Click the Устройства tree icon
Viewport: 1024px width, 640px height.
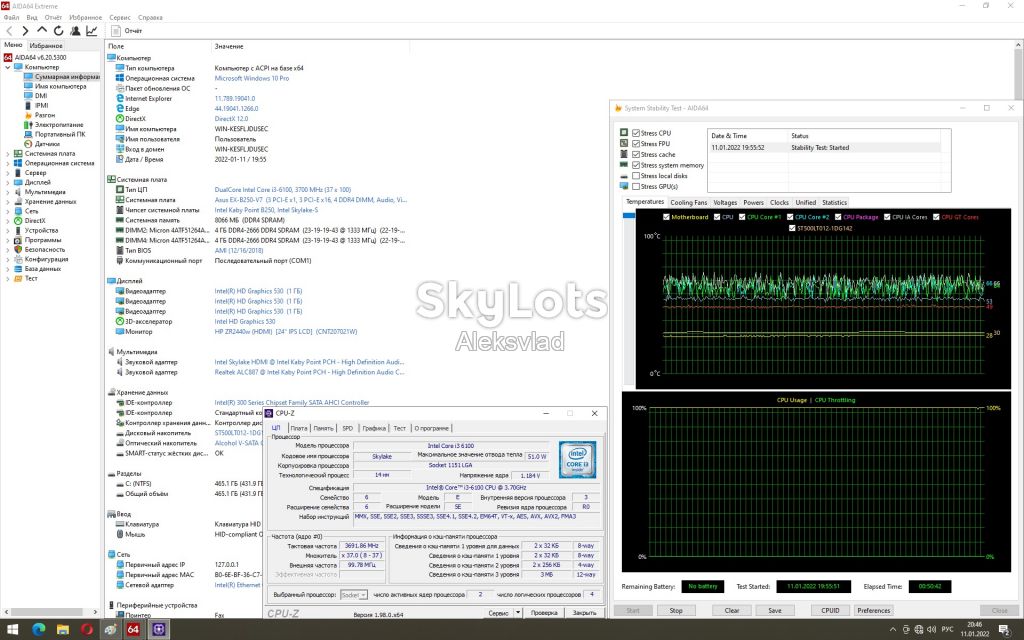18,230
